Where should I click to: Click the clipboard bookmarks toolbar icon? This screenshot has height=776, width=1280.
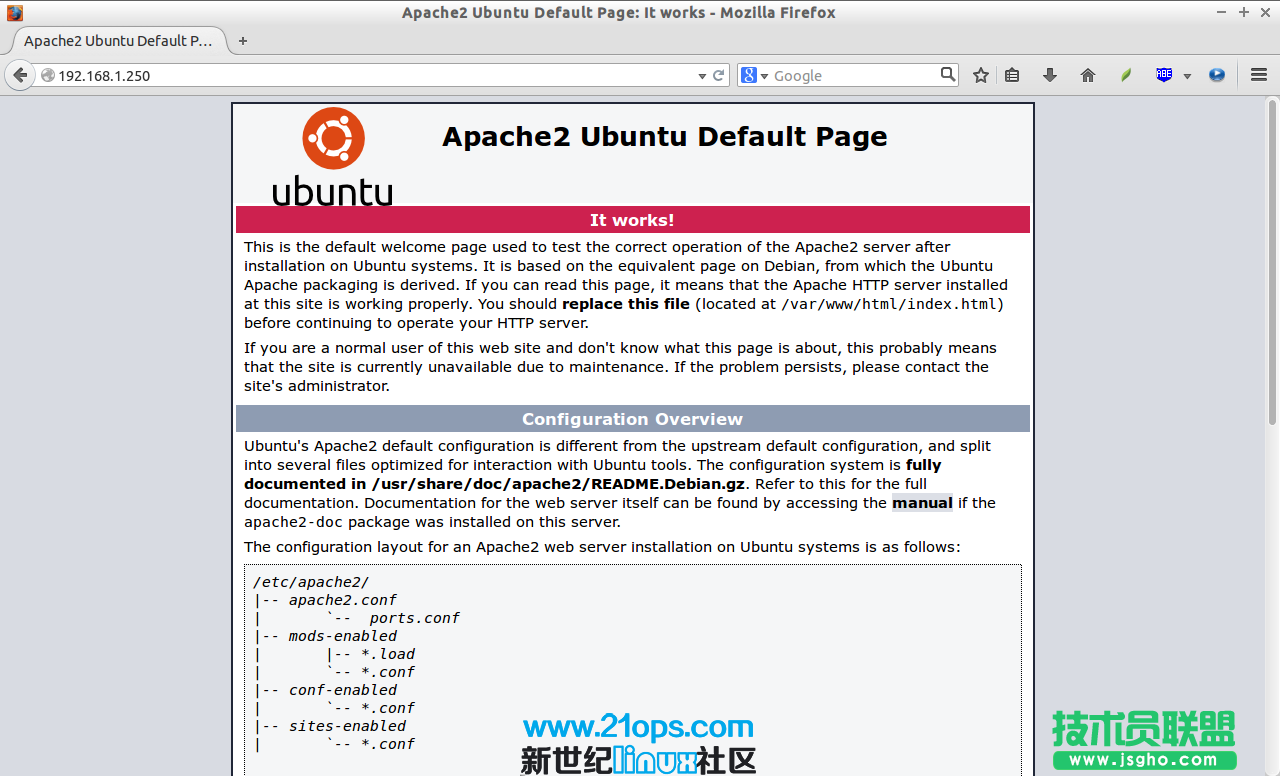tap(1011, 74)
